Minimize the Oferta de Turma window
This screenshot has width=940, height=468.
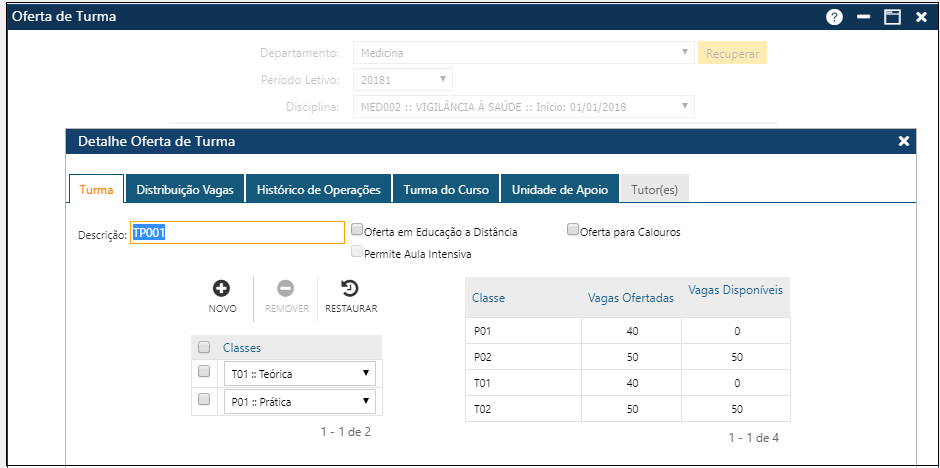tap(864, 17)
